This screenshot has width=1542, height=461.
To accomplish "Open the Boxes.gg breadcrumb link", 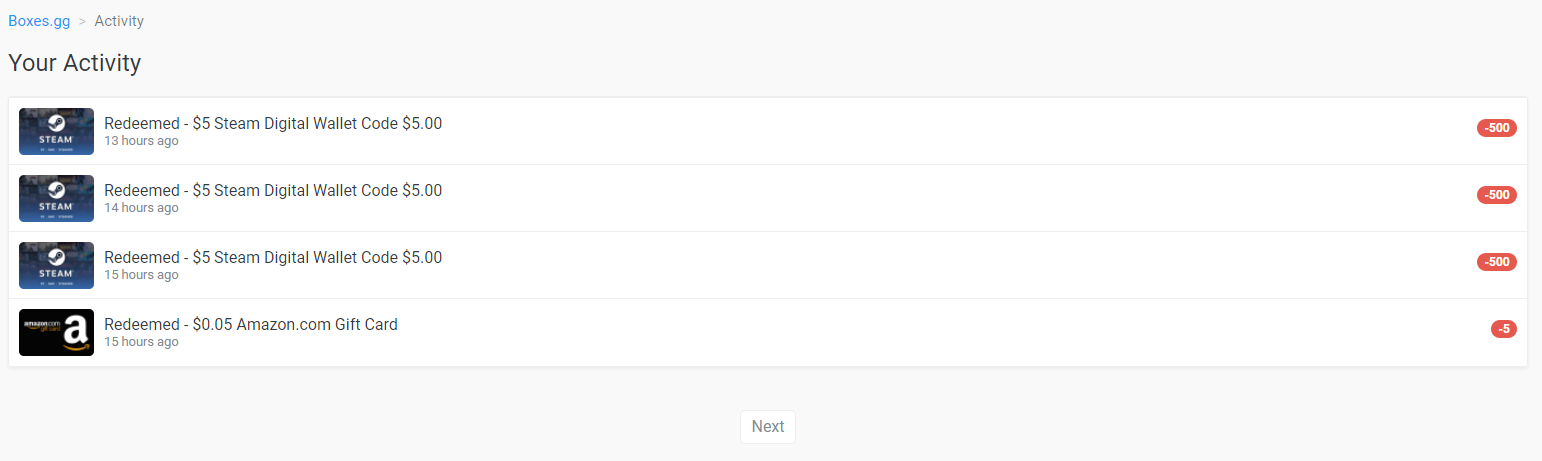I will point(39,21).
